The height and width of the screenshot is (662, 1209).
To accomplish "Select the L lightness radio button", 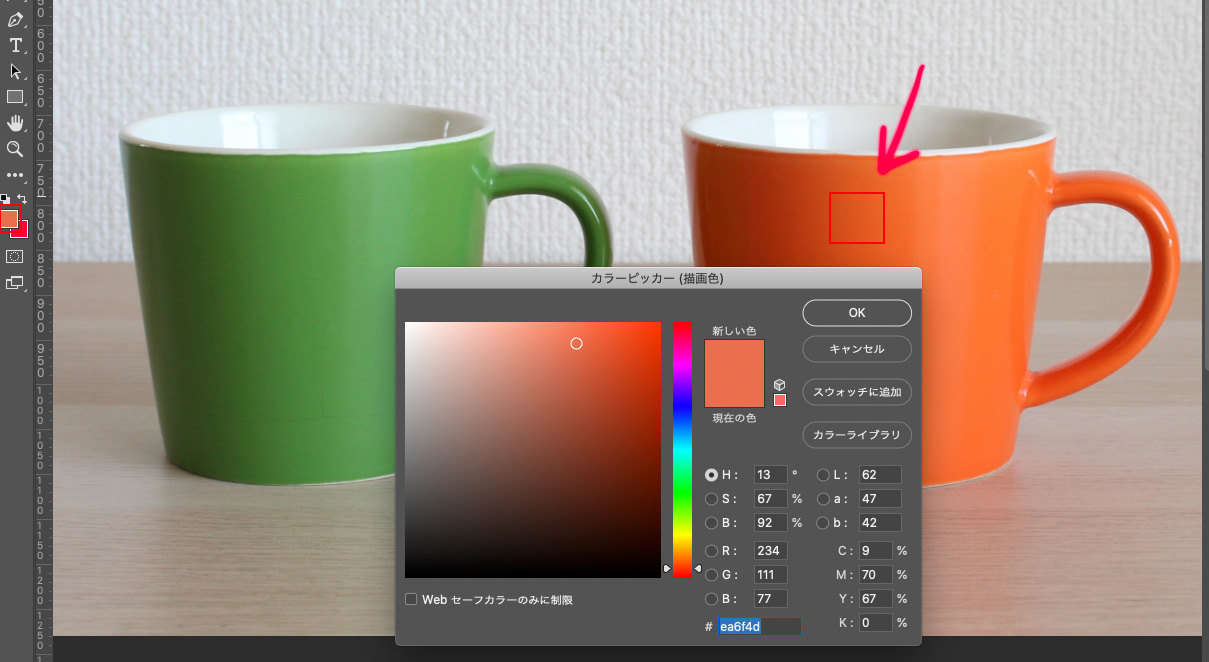I will pyautogui.click(x=823, y=475).
